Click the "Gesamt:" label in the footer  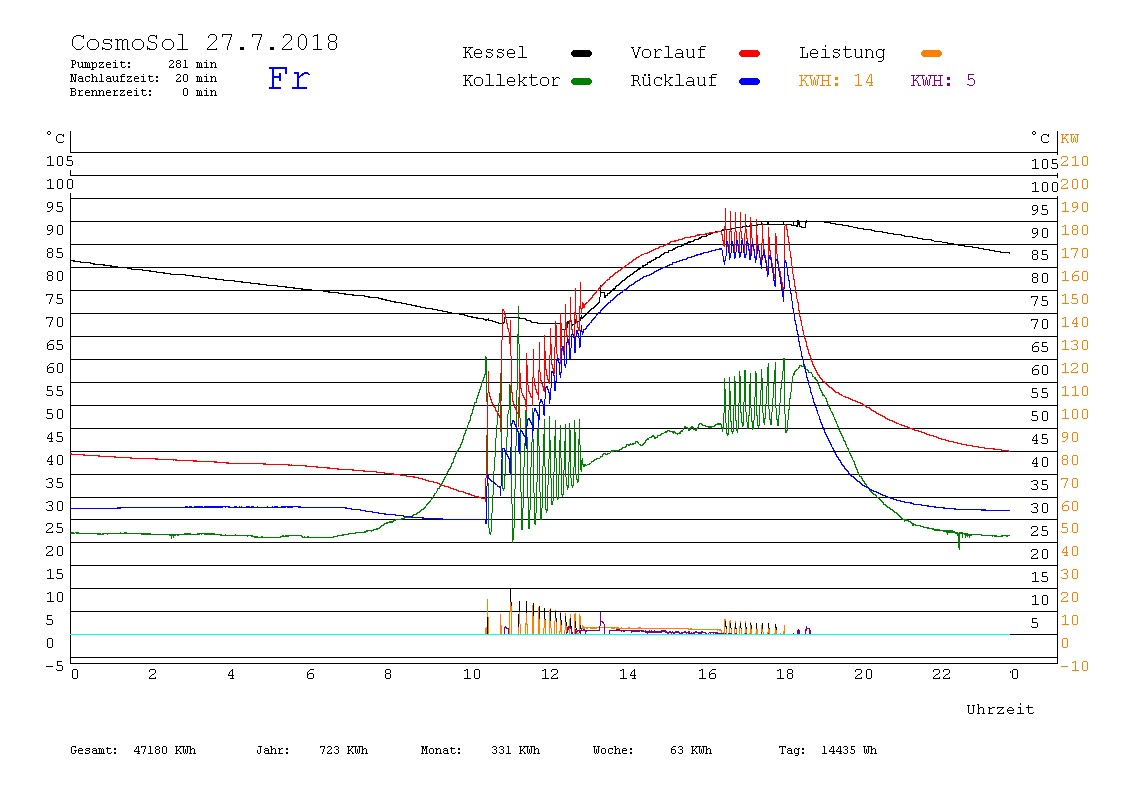click(x=94, y=750)
